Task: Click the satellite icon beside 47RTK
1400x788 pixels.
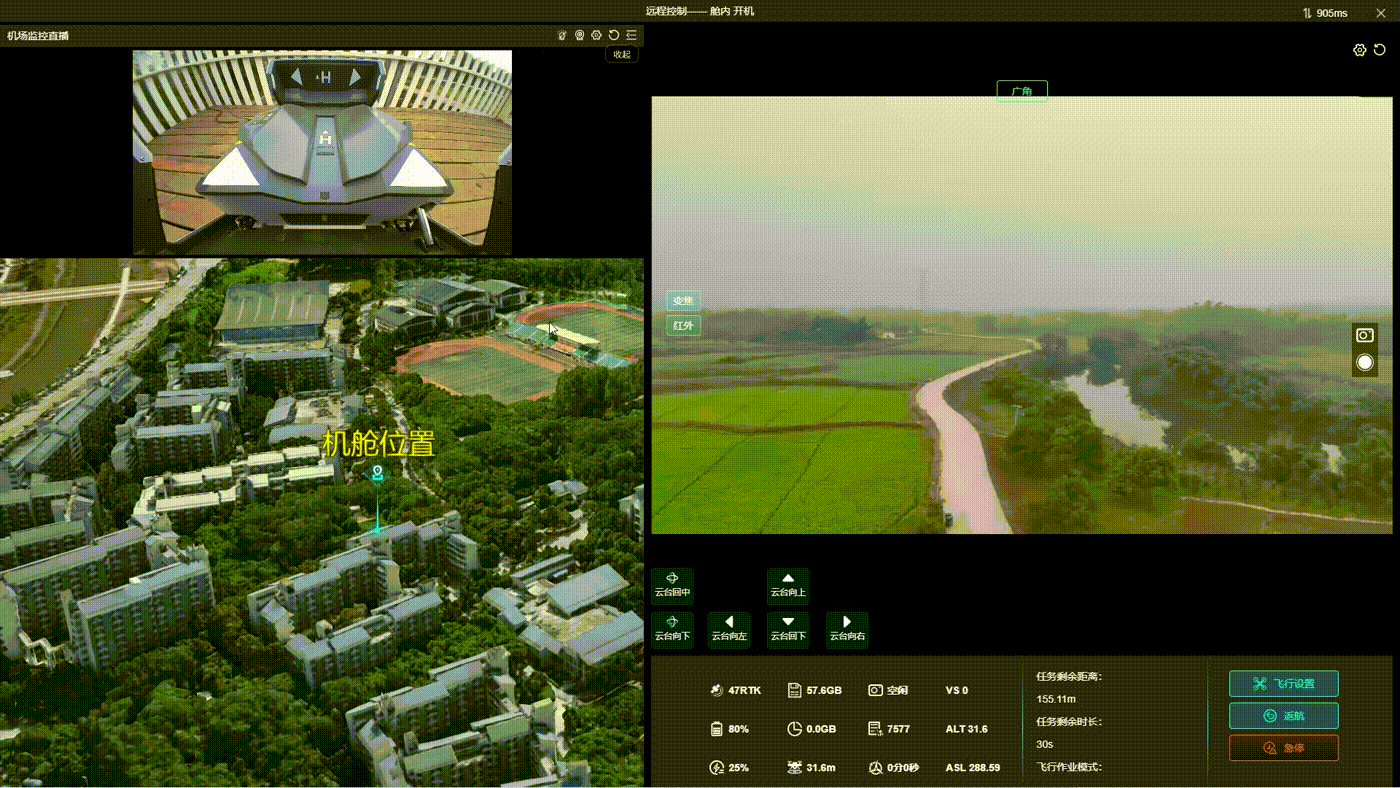Action: point(716,690)
